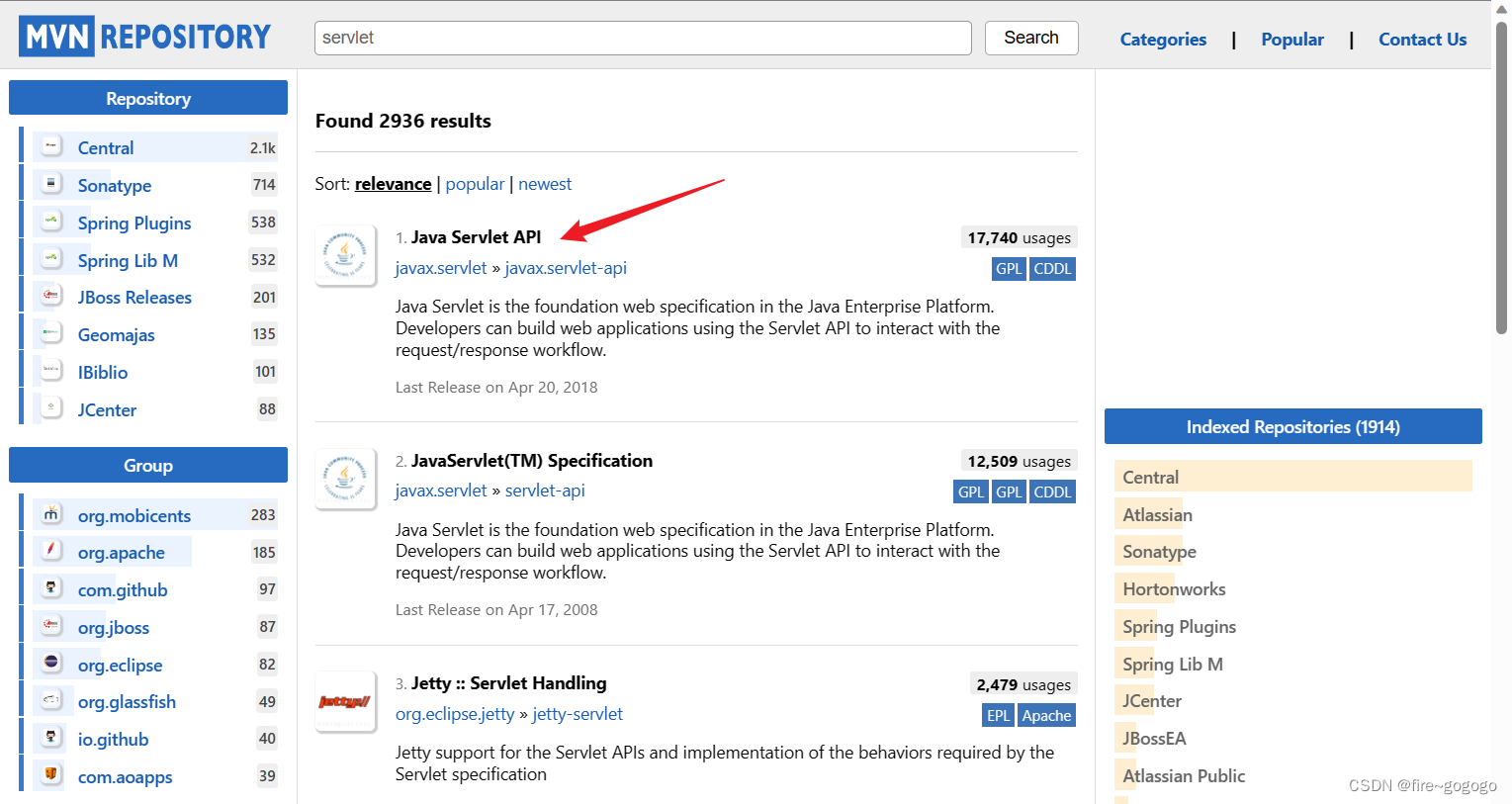The image size is (1512, 804).
Task: Sort results by newest
Action: [x=545, y=184]
